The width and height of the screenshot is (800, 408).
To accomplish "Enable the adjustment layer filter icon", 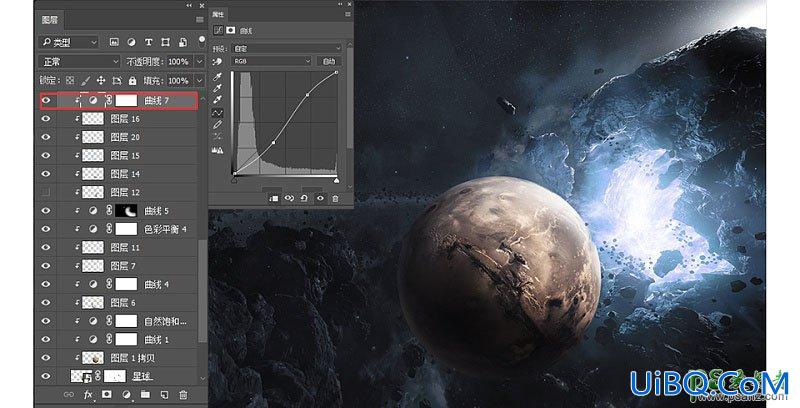I will (131, 42).
